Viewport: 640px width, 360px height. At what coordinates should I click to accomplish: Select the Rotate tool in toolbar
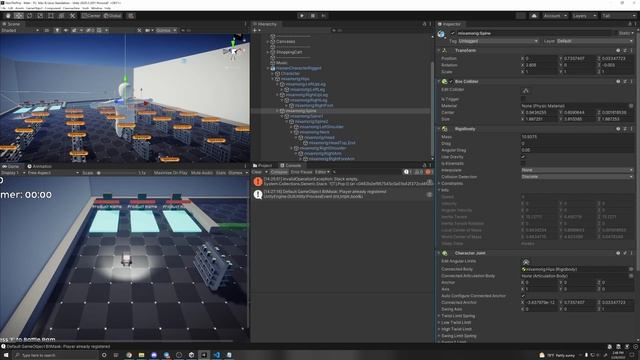pyautogui.click(x=29, y=16)
